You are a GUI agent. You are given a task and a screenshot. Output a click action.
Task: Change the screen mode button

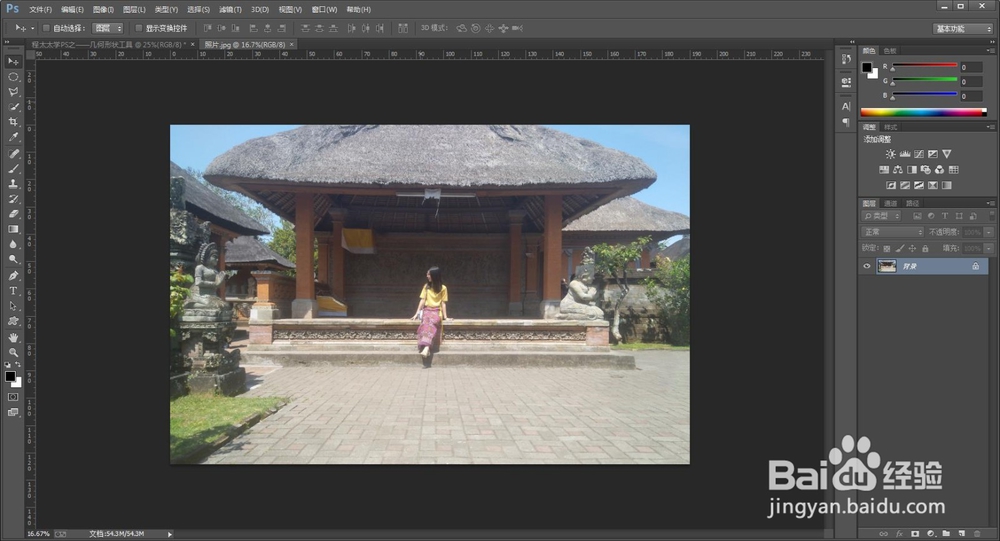pyautogui.click(x=13, y=412)
